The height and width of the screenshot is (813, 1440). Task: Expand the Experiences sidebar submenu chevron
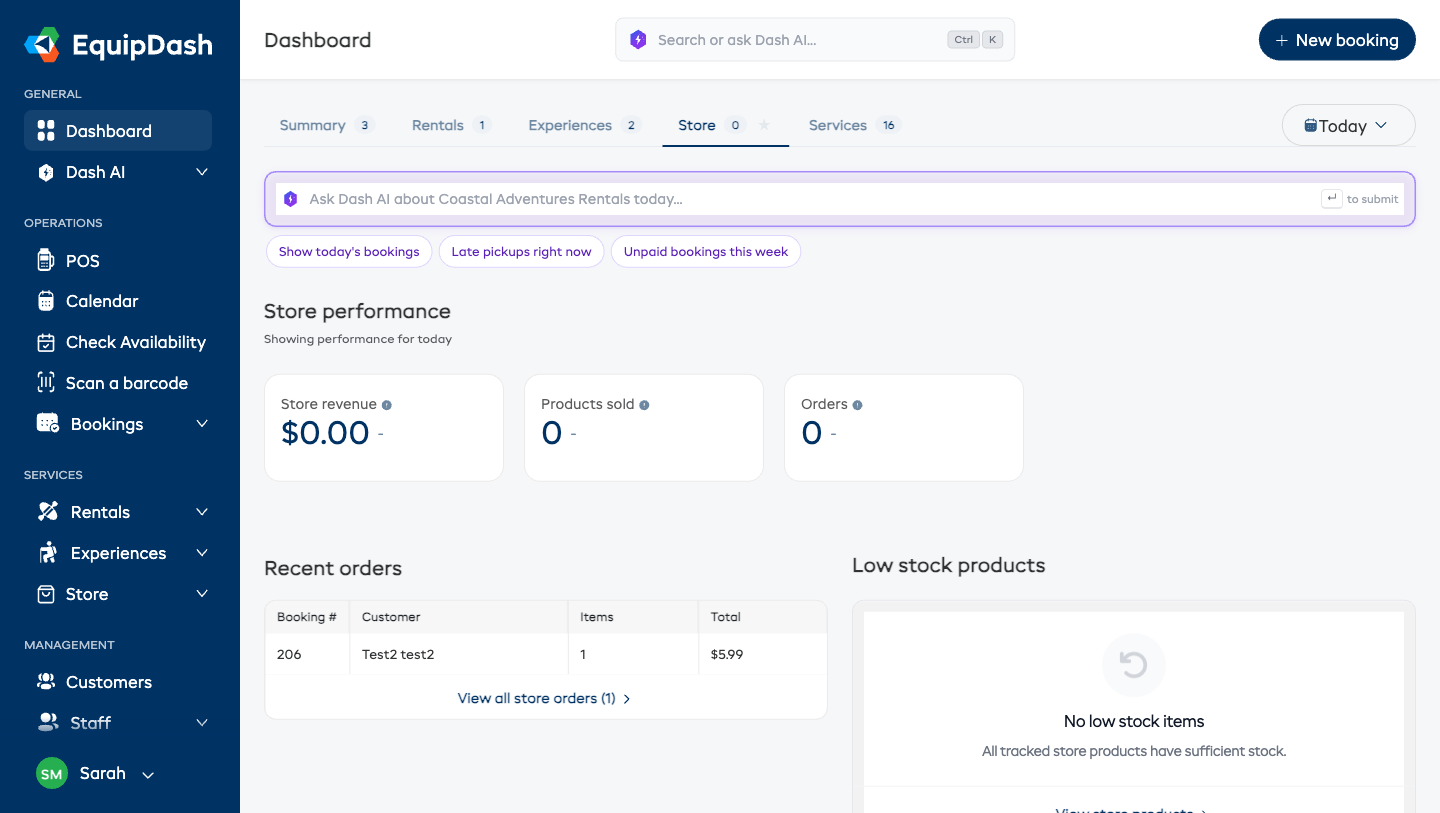point(202,553)
